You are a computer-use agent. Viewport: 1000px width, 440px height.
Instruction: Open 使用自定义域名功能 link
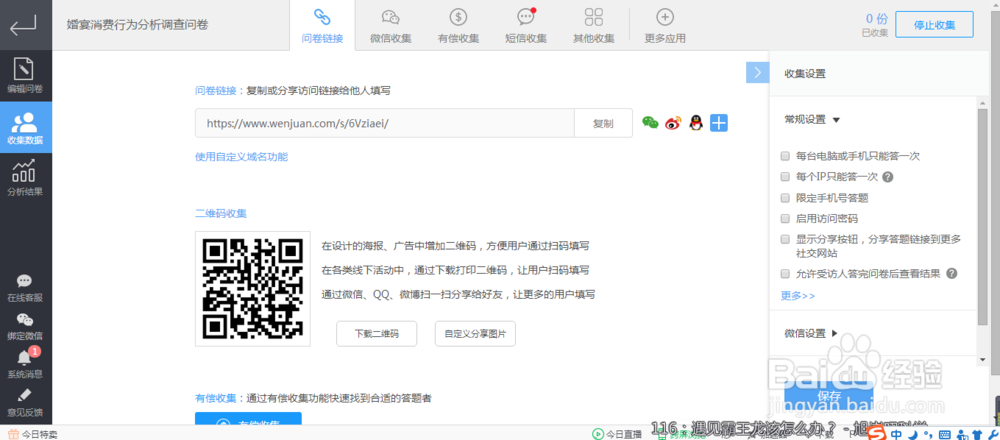pyautogui.click(x=241, y=156)
